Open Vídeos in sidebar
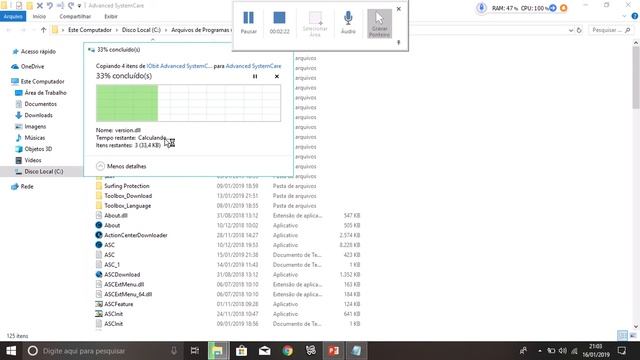The image size is (640, 360). tap(33, 160)
